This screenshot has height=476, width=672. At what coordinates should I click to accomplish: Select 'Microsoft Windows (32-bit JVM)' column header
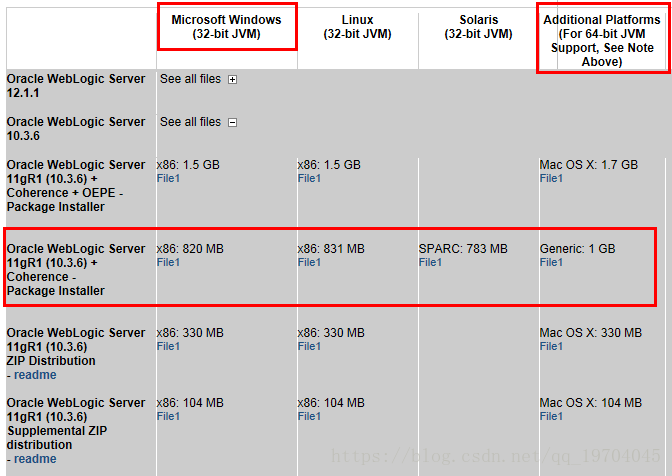(x=226, y=27)
